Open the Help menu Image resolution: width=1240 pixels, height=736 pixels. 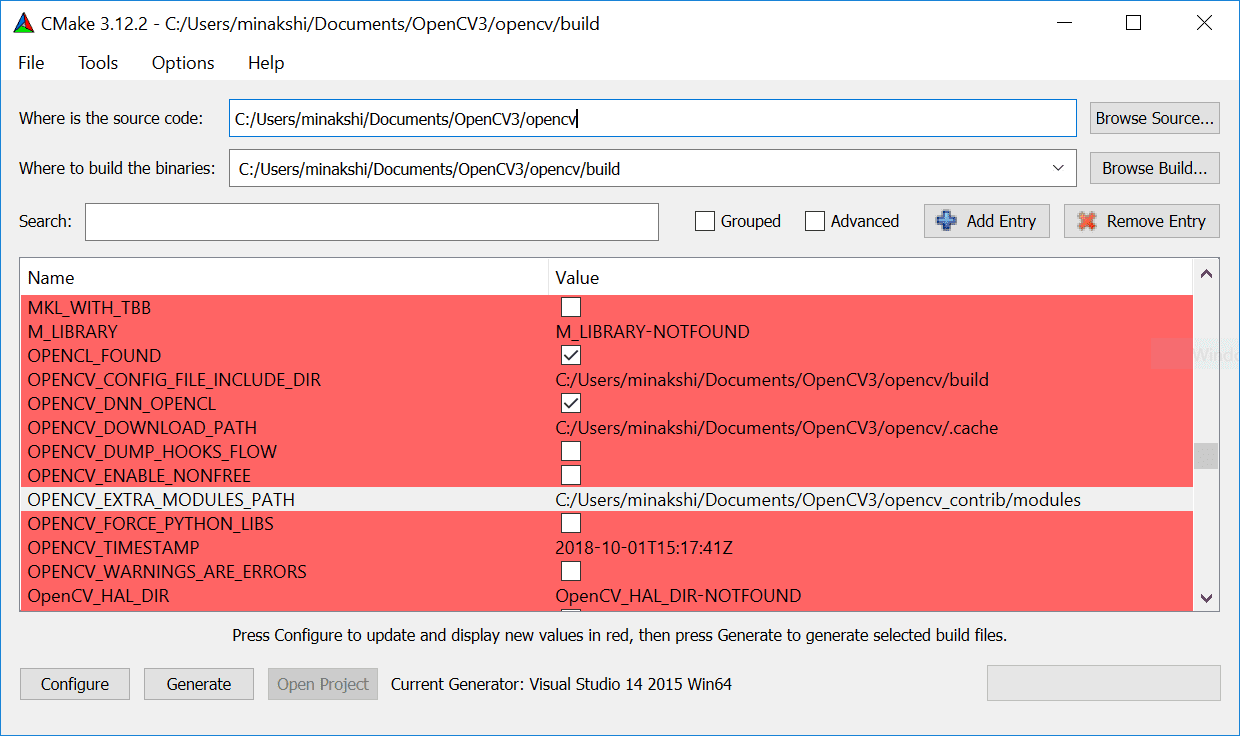coord(266,63)
